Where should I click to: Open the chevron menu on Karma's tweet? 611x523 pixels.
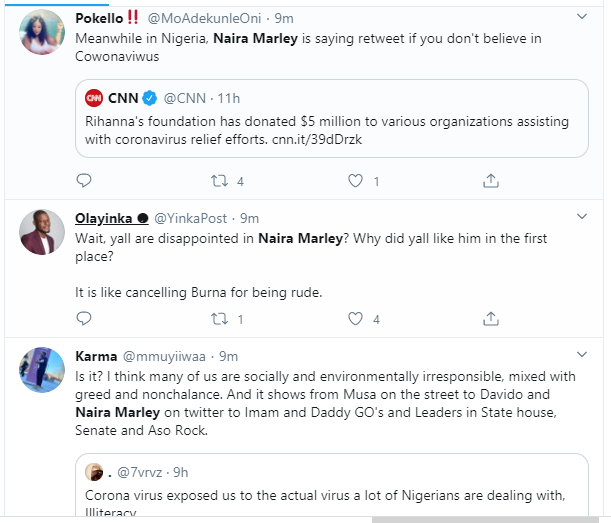pos(583,355)
